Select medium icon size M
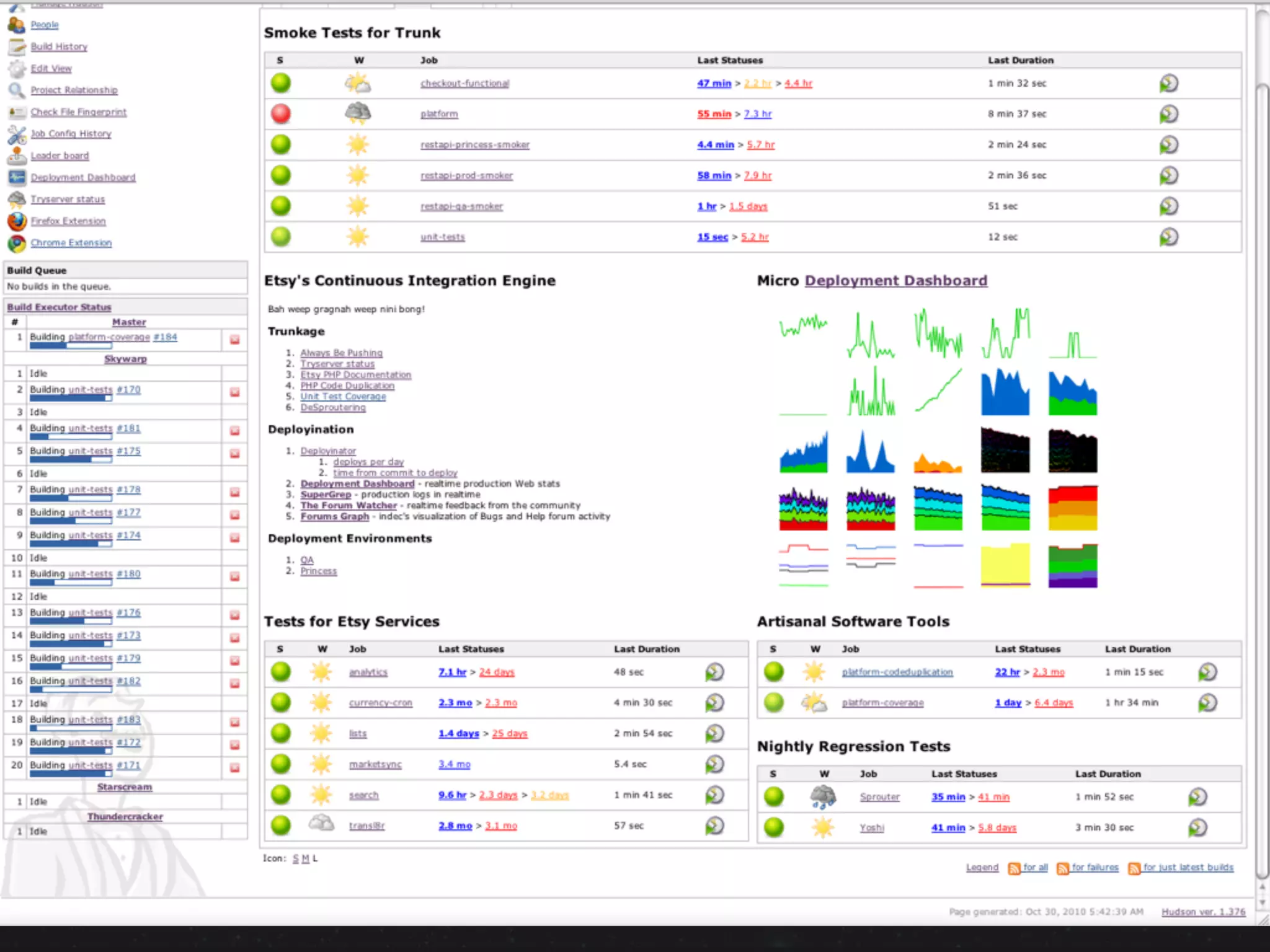The width and height of the screenshot is (1270, 952). (305, 858)
